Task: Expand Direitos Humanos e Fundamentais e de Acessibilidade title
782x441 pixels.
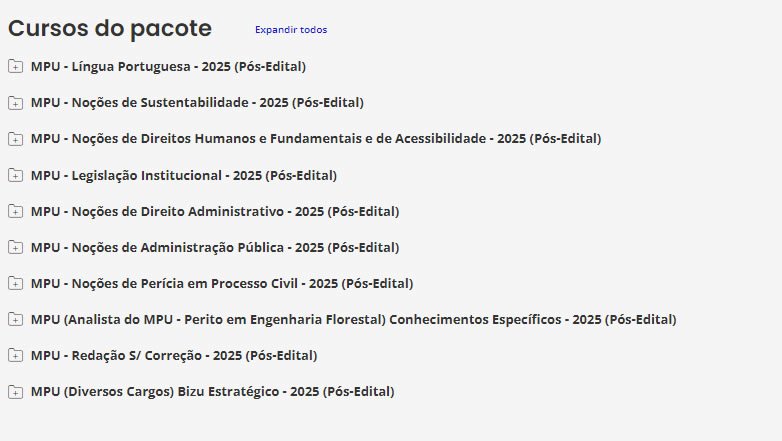Action: pyautogui.click(x=316, y=139)
